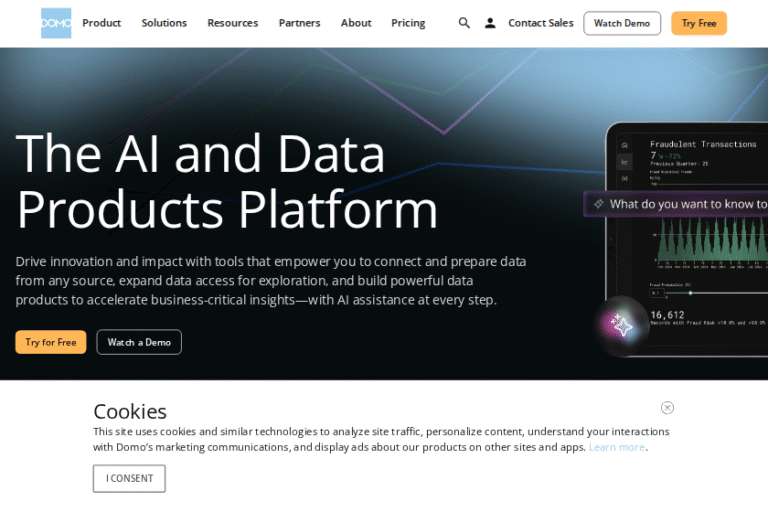The image size is (768, 512).
Task: Click the AI sparkle orb icon
Action: click(620, 325)
